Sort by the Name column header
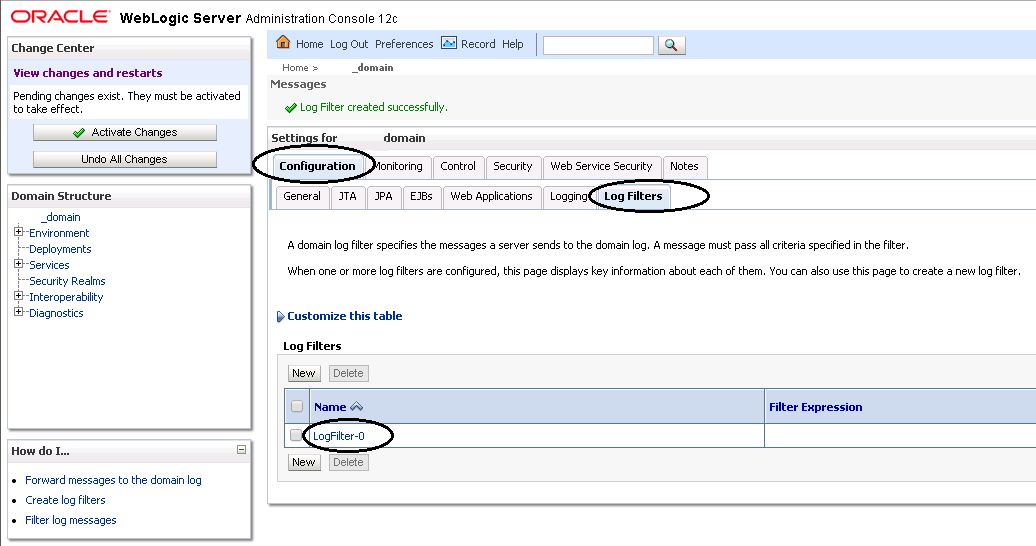Viewport: 1036px width, 546px height. point(330,407)
